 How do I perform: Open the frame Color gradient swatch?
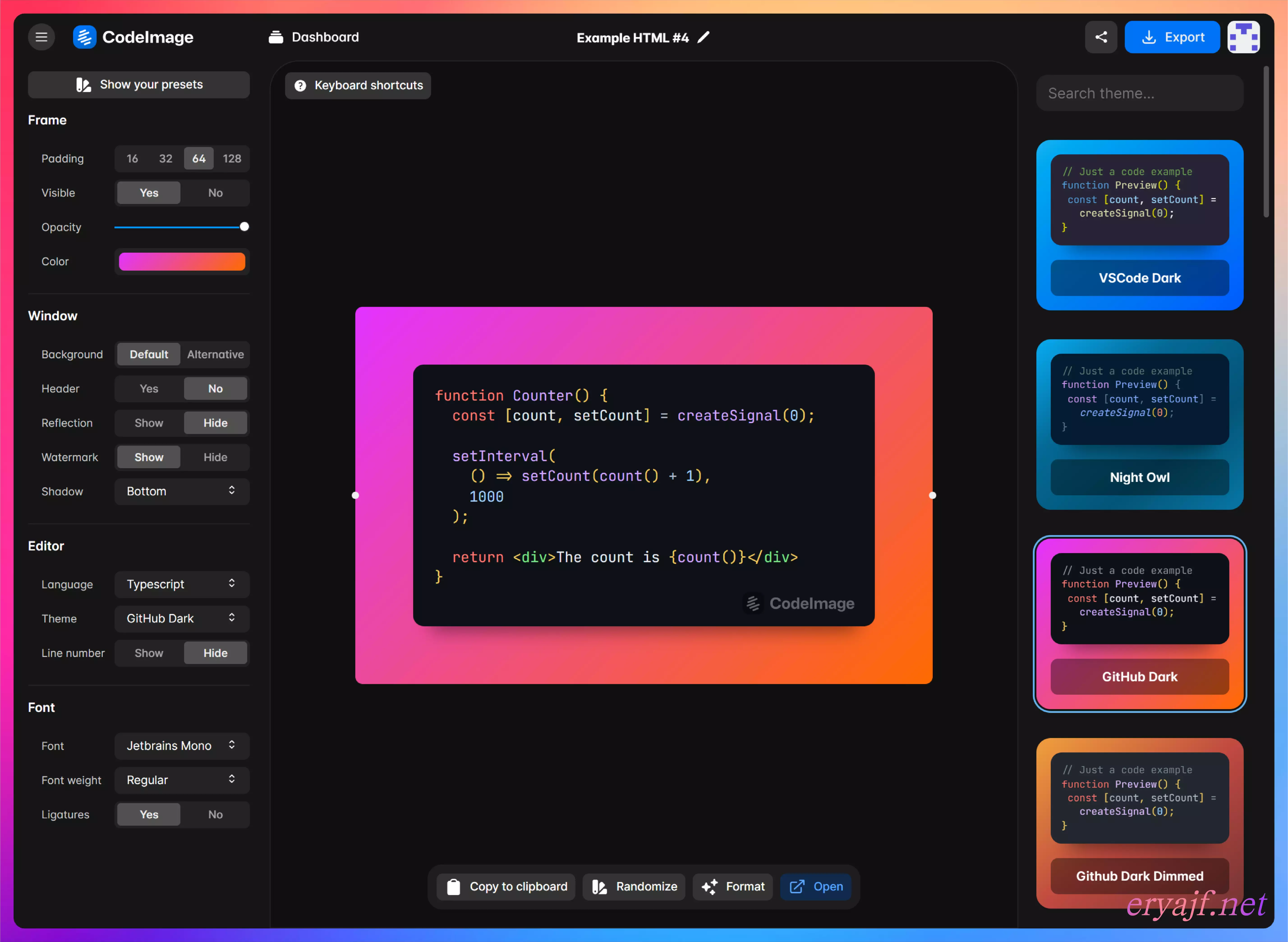click(x=182, y=262)
